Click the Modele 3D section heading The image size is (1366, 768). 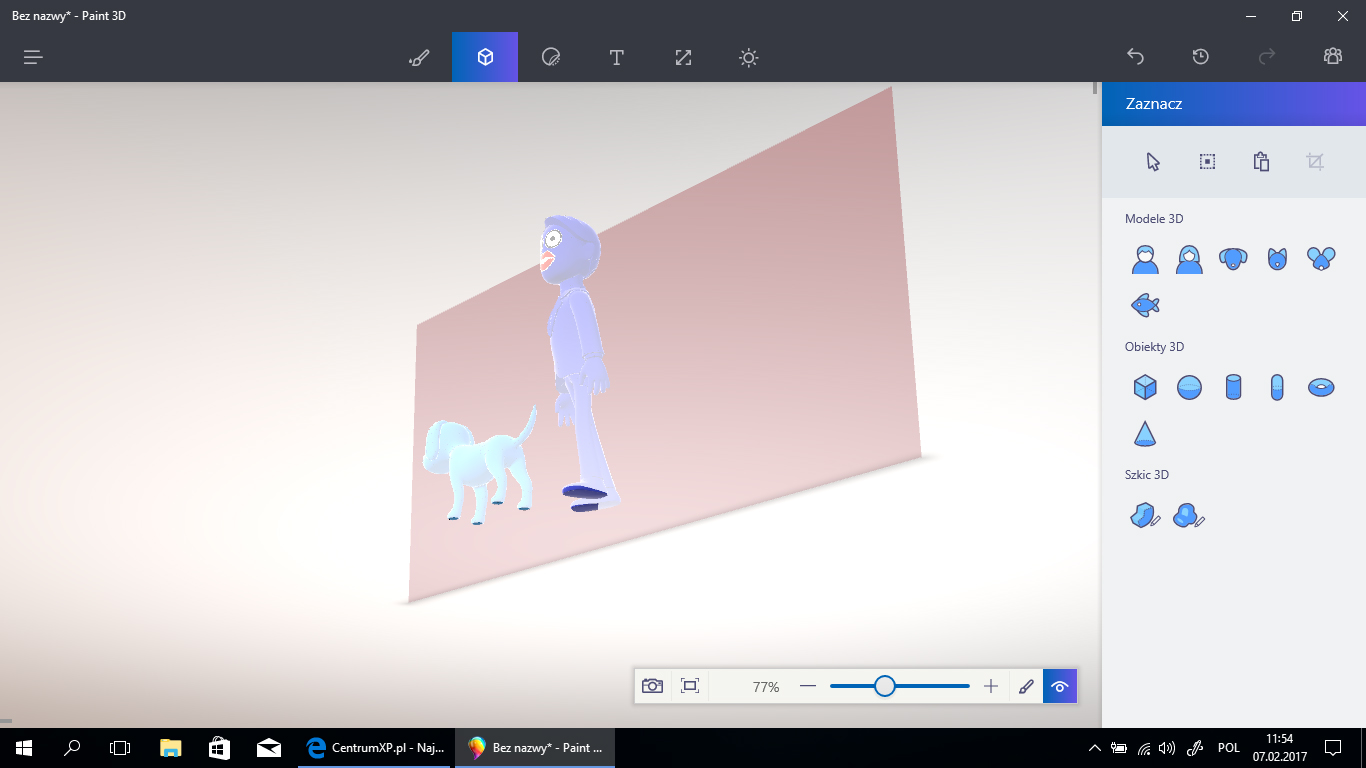pos(1154,219)
